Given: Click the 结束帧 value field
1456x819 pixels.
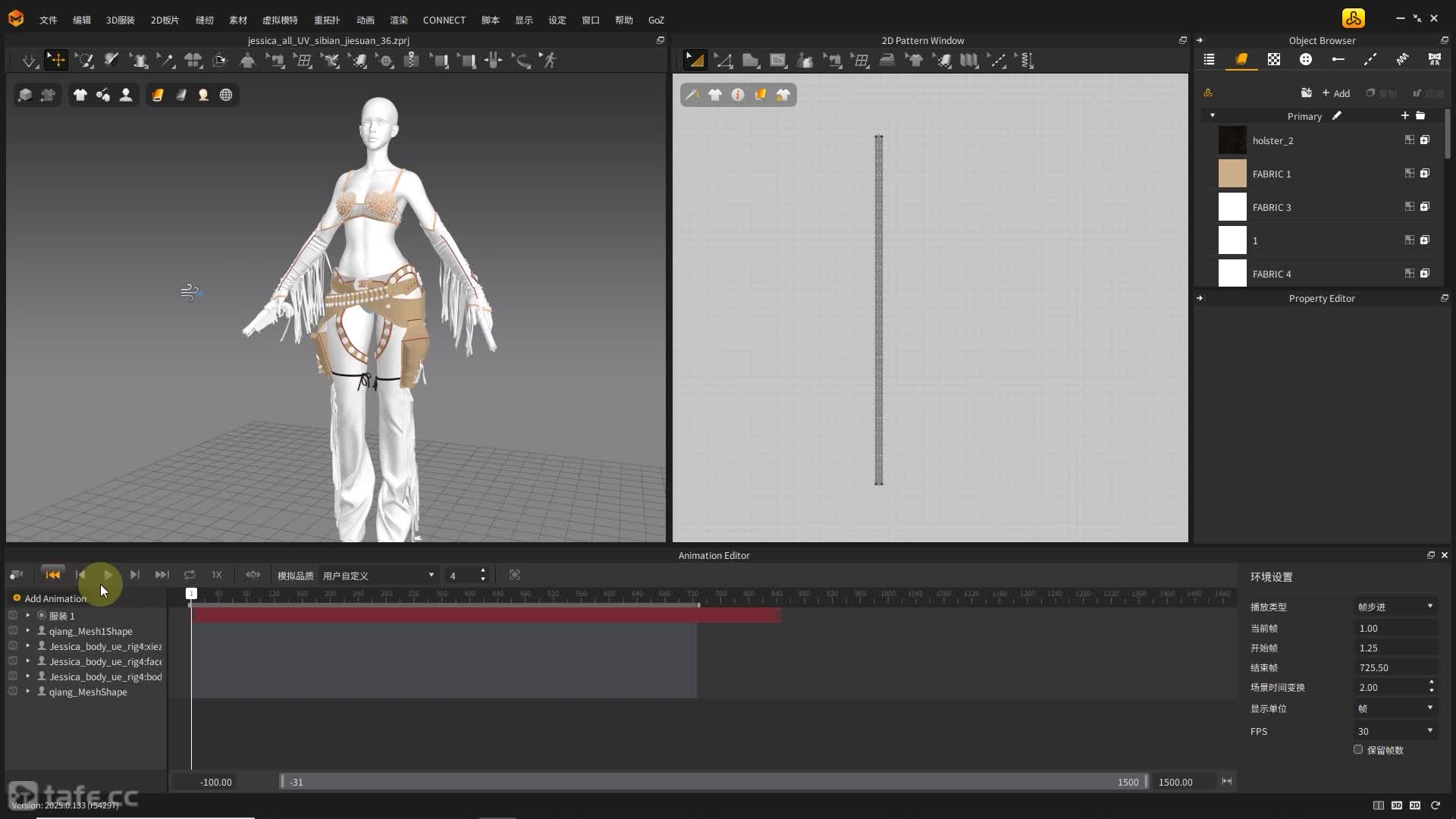Looking at the screenshot, I should (x=1394, y=667).
